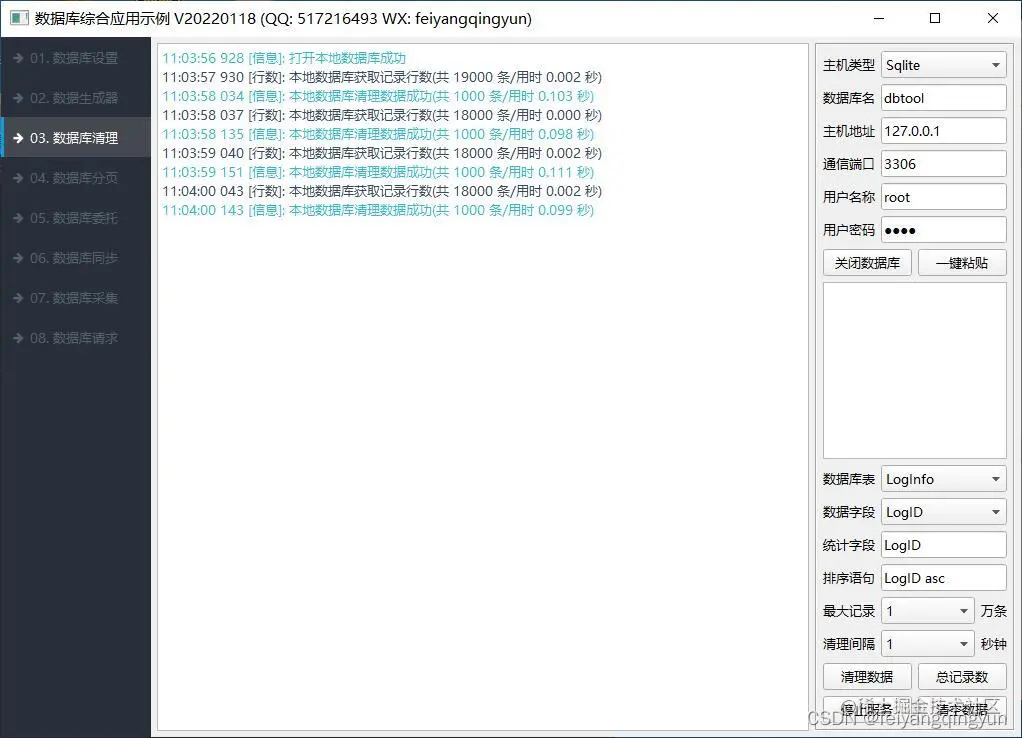This screenshot has height=738, width=1022.
Task: Click log line 11:03:58 037 用时 0.000 秒
Action: (x=382, y=115)
